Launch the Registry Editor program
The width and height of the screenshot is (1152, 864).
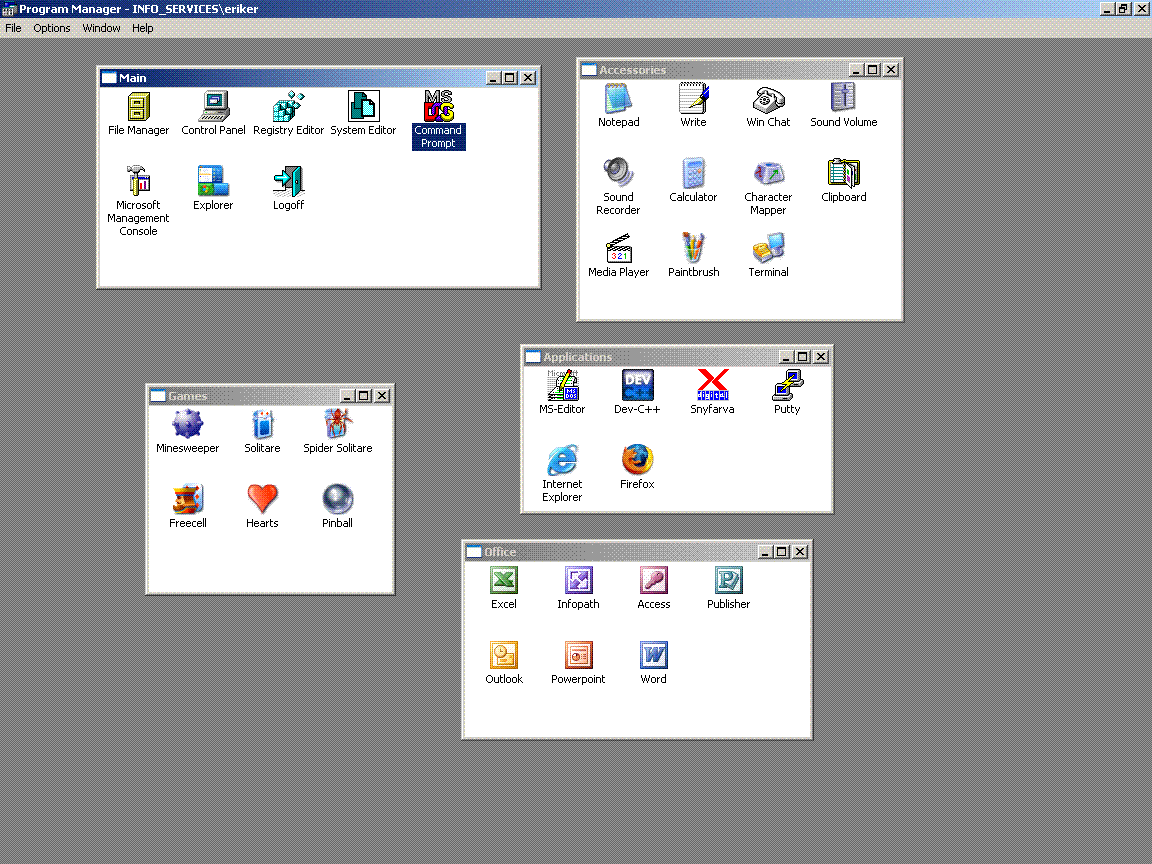pos(288,107)
